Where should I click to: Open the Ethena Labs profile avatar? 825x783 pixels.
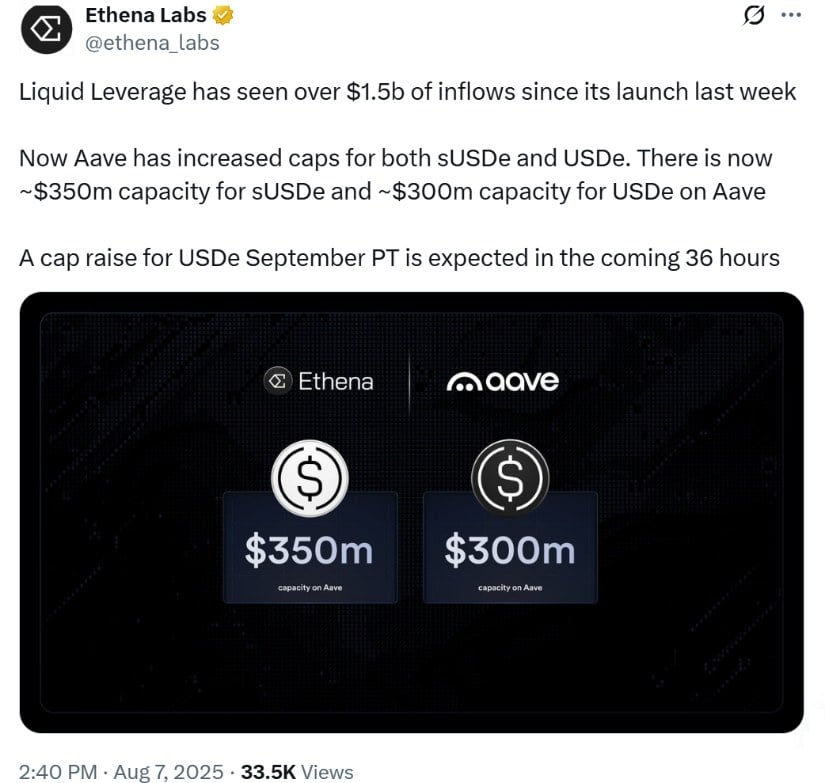click(x=46, y=29)
